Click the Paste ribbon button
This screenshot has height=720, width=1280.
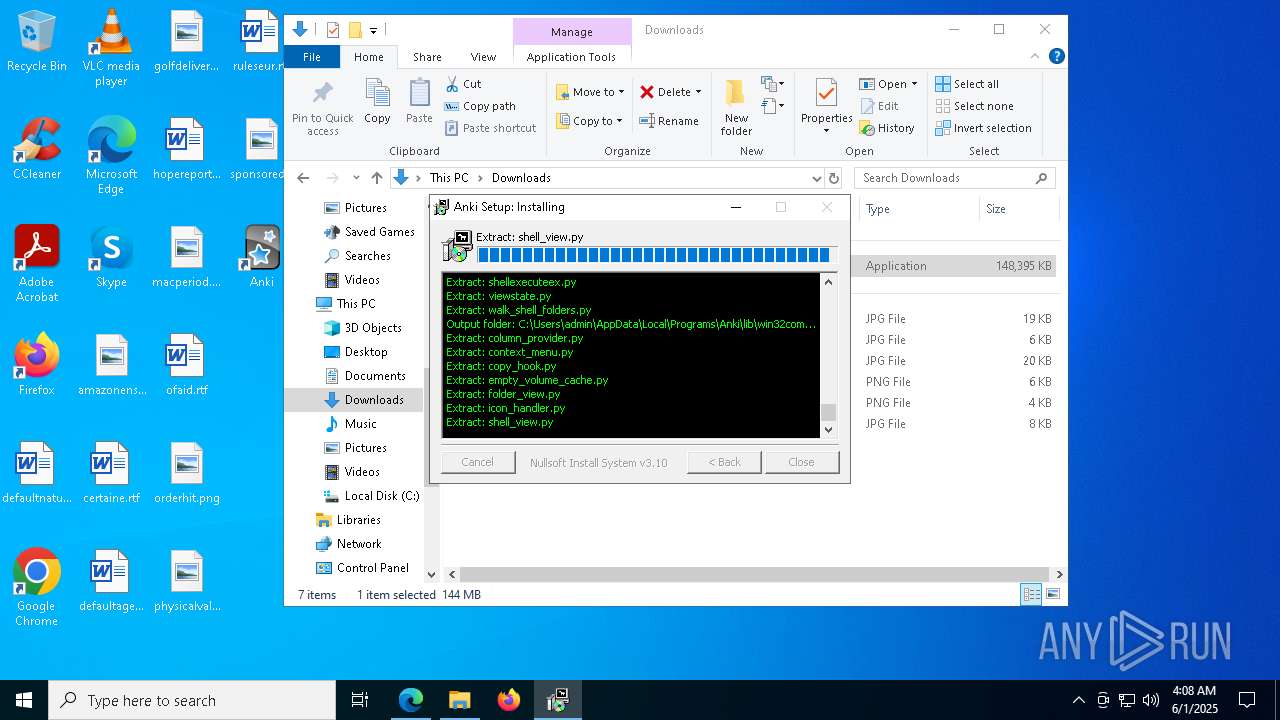[x=419, y=102]
